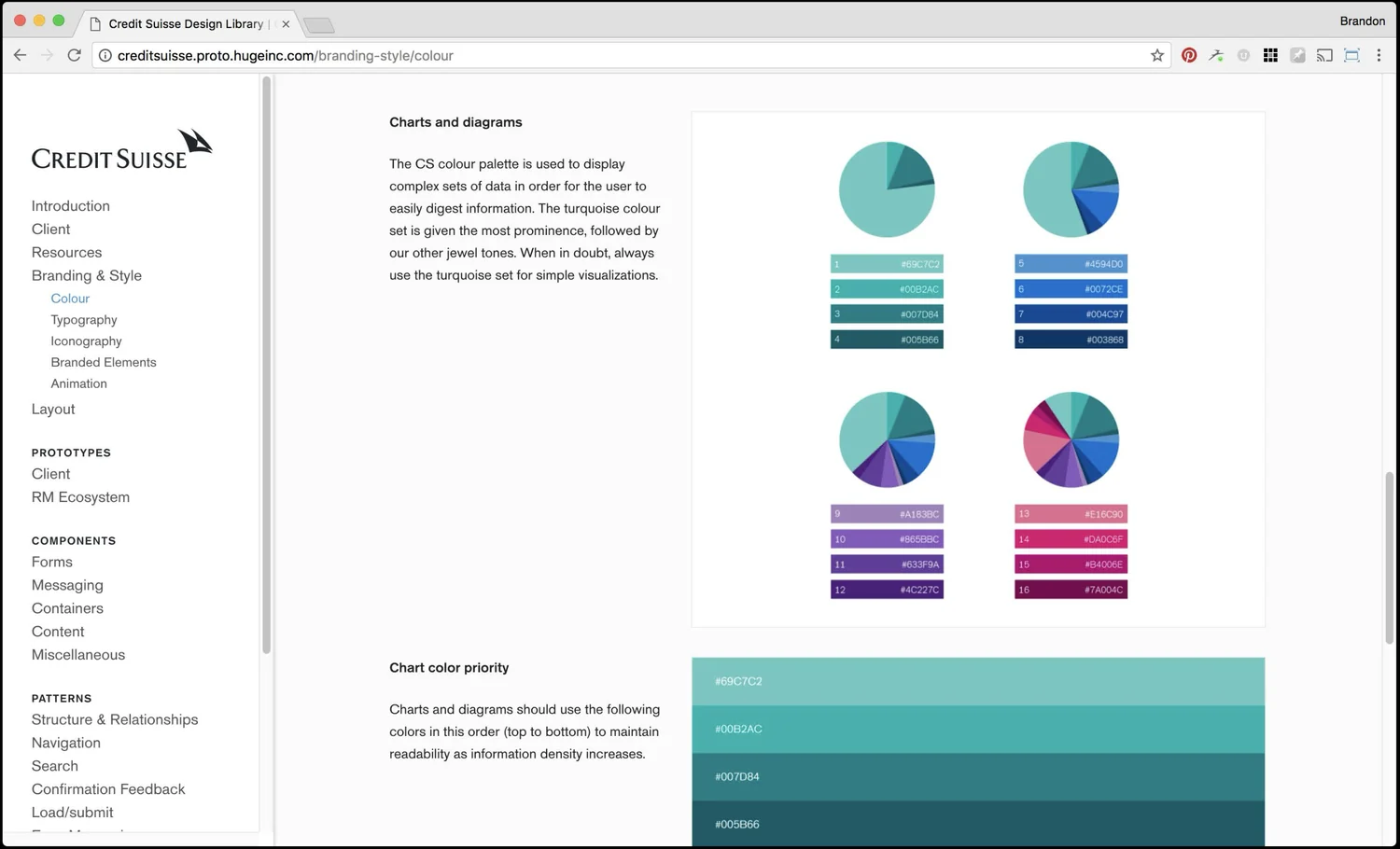Open Typography sub-item
1400x849 pixels.
tap(84, 320)
